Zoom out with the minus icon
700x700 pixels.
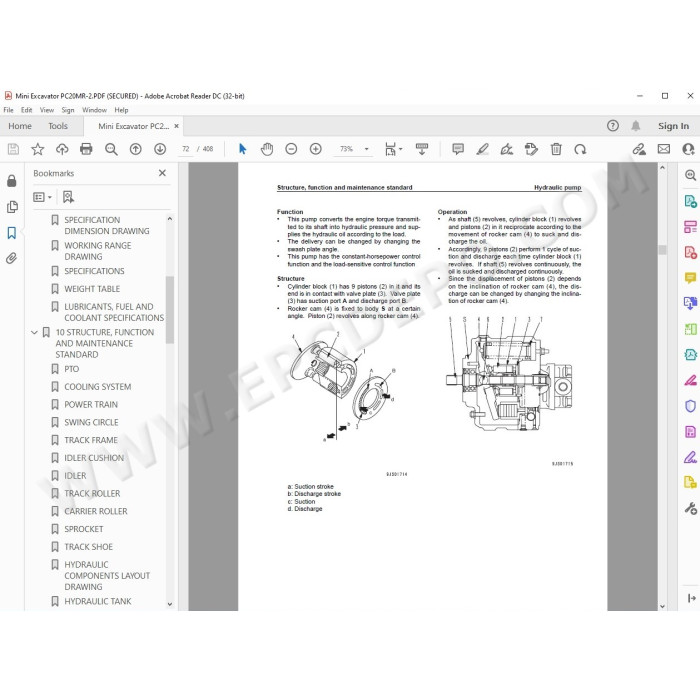(291, 149)
